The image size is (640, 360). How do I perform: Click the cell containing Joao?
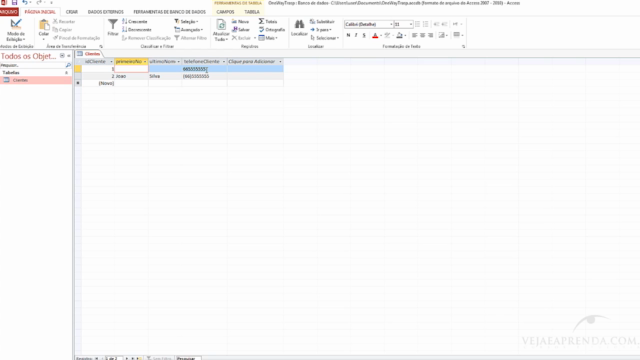click(x=131, y=76)
